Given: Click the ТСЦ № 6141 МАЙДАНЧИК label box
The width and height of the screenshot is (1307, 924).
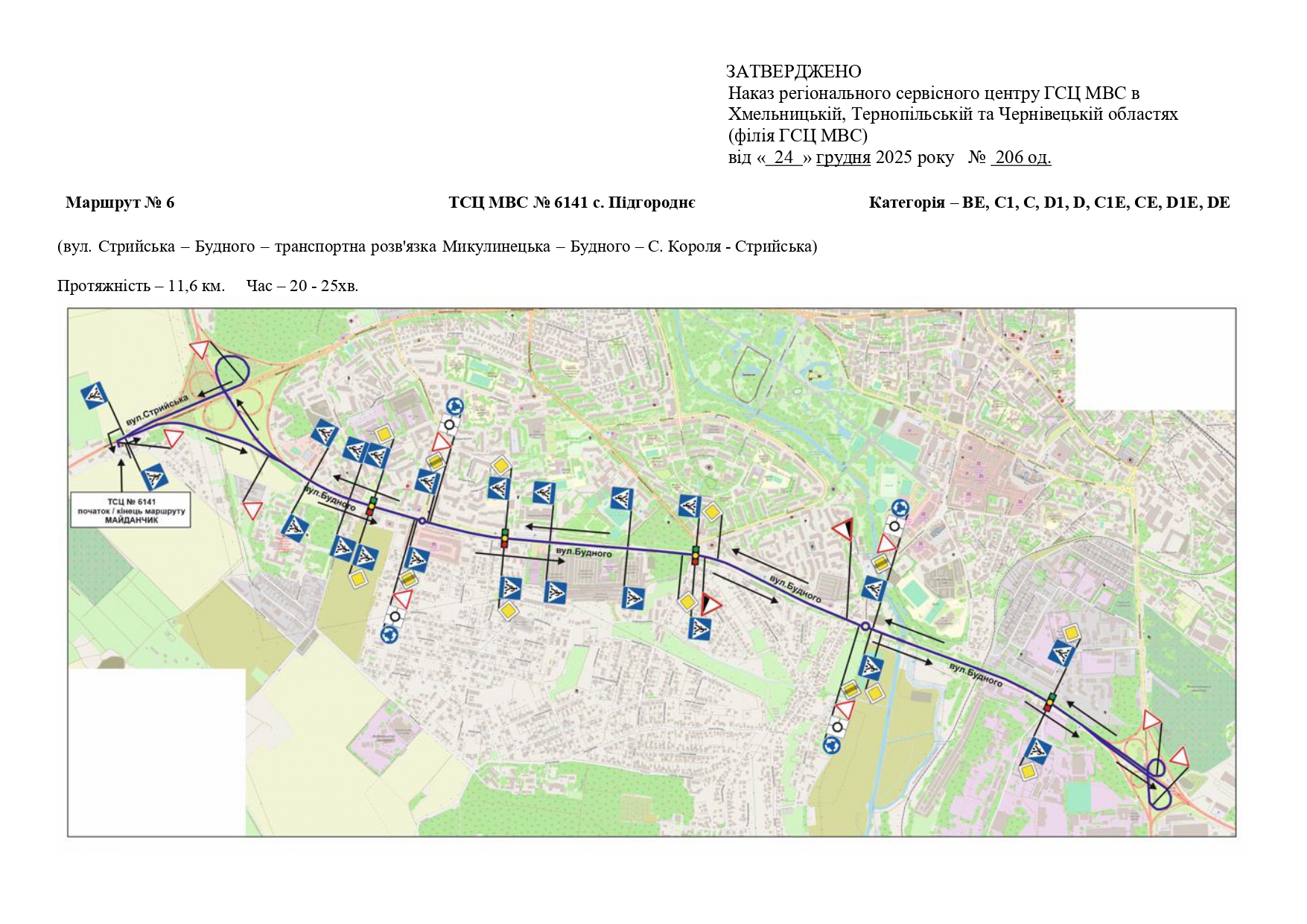Looking at the screenshot, I should (131, 511).
